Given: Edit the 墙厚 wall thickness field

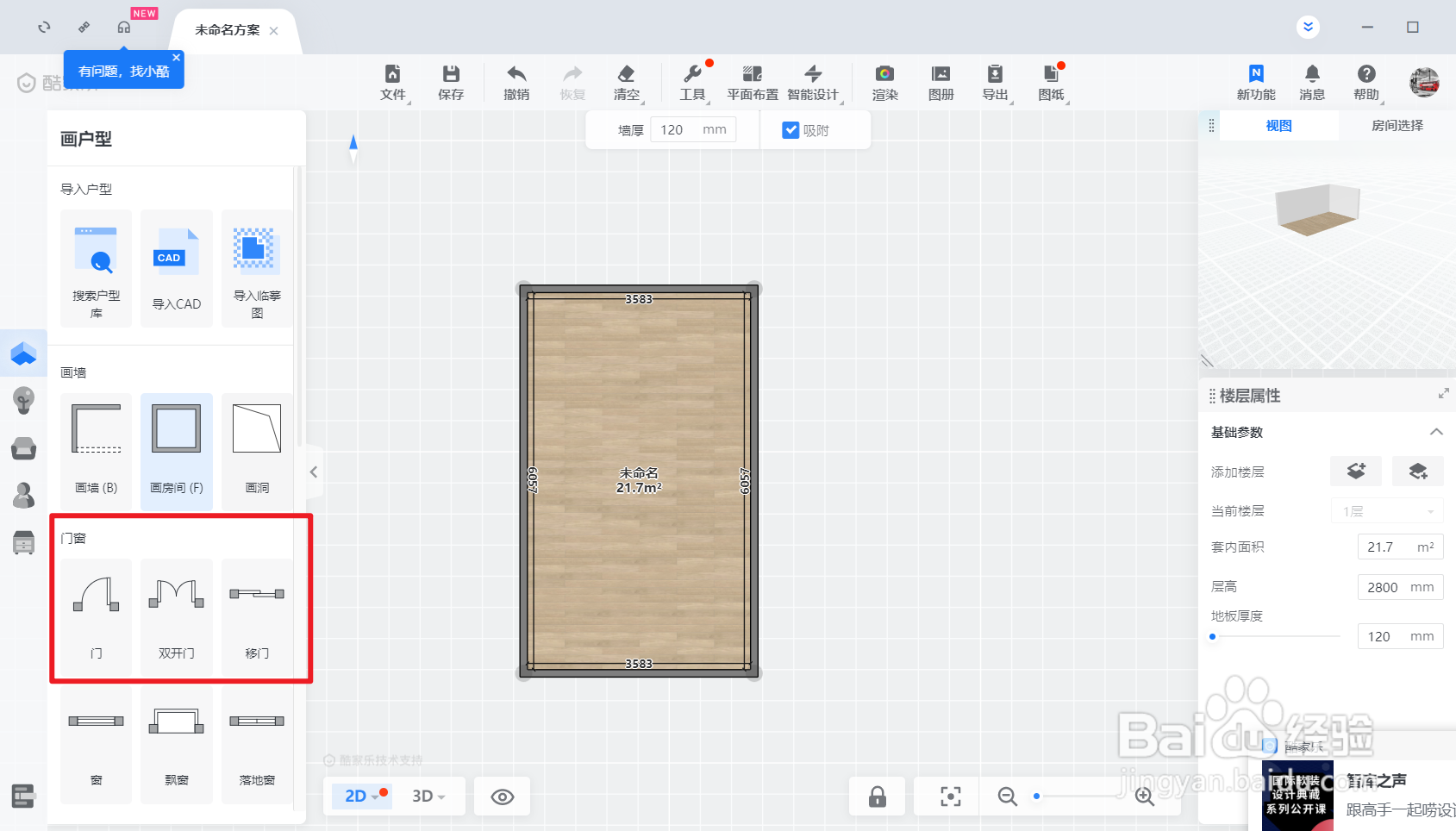Looking at the screenshot, I should click(693, 130).
